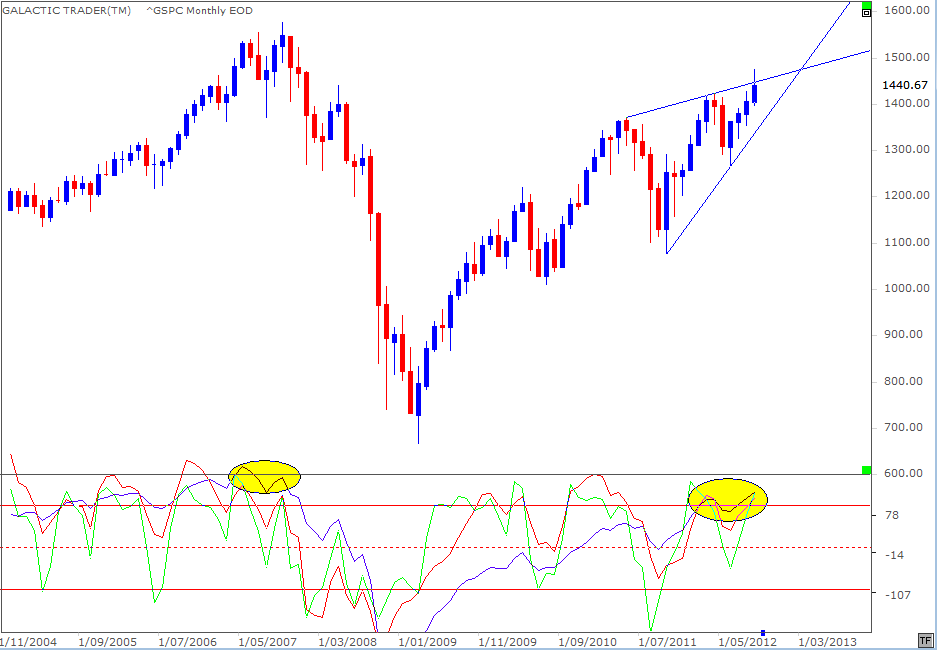
Task: Click the 1/03/2008 date axis label
Action: point(347,642)
